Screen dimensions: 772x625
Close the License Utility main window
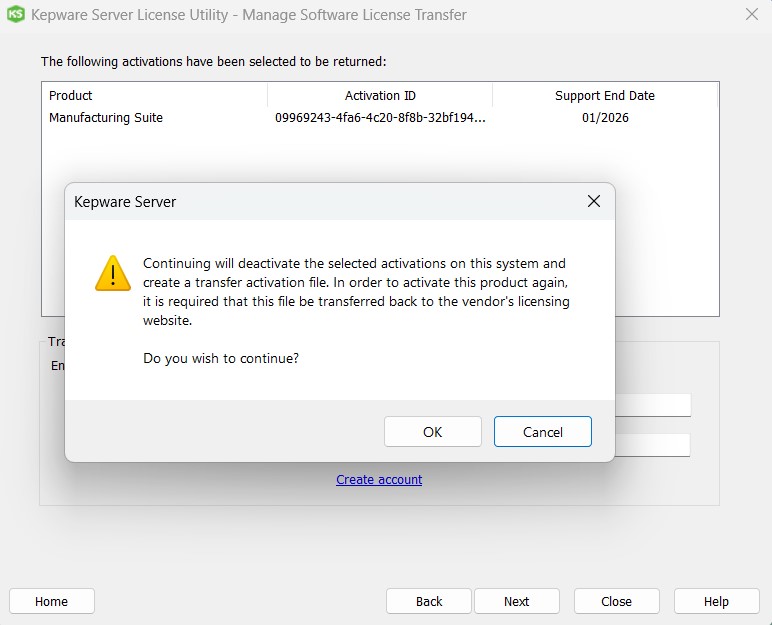click(751, 15)
